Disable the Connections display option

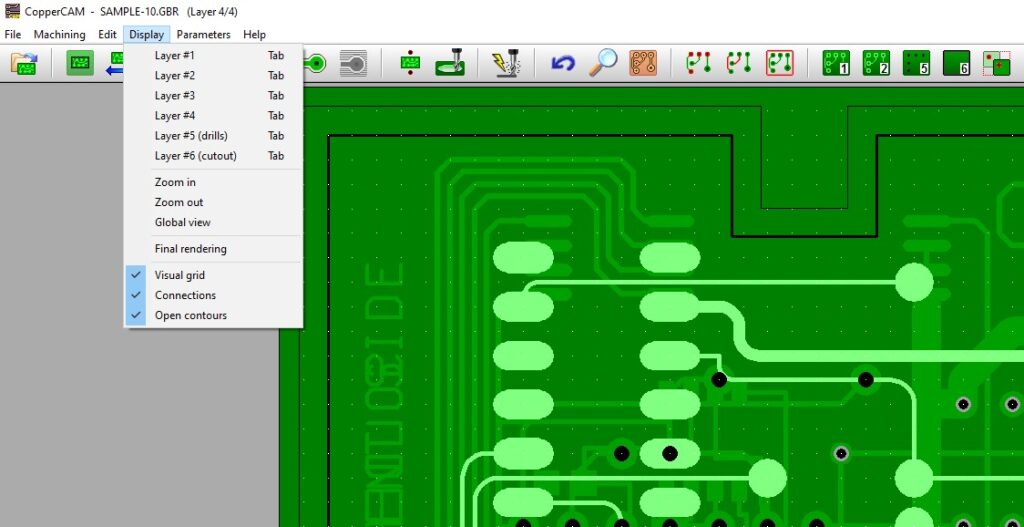(x=185, y=295)
